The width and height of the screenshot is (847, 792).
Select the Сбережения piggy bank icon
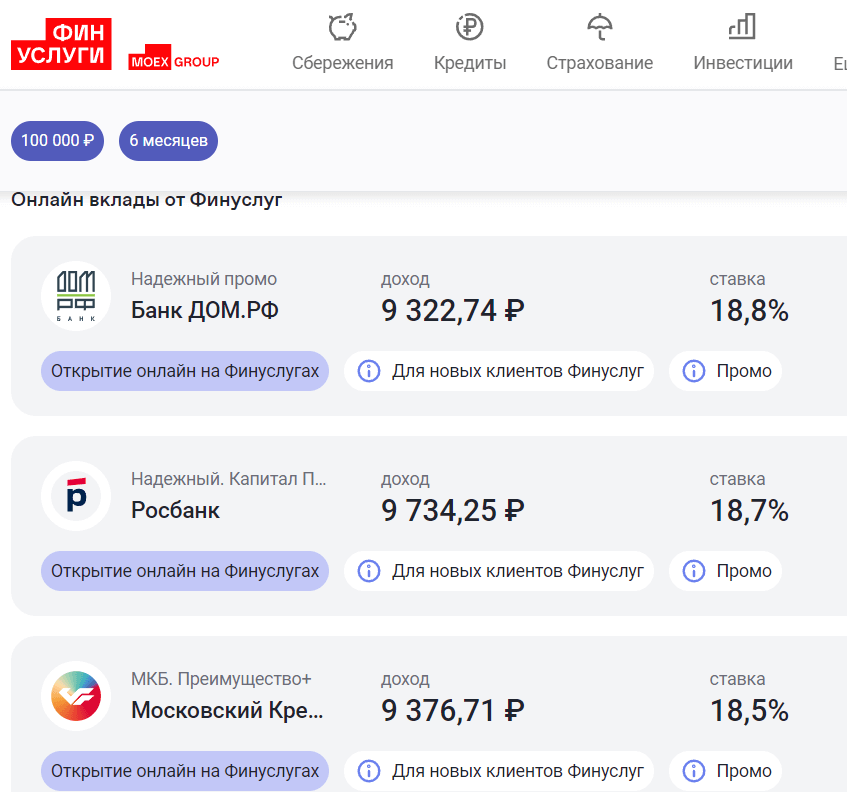pos(340,28)
